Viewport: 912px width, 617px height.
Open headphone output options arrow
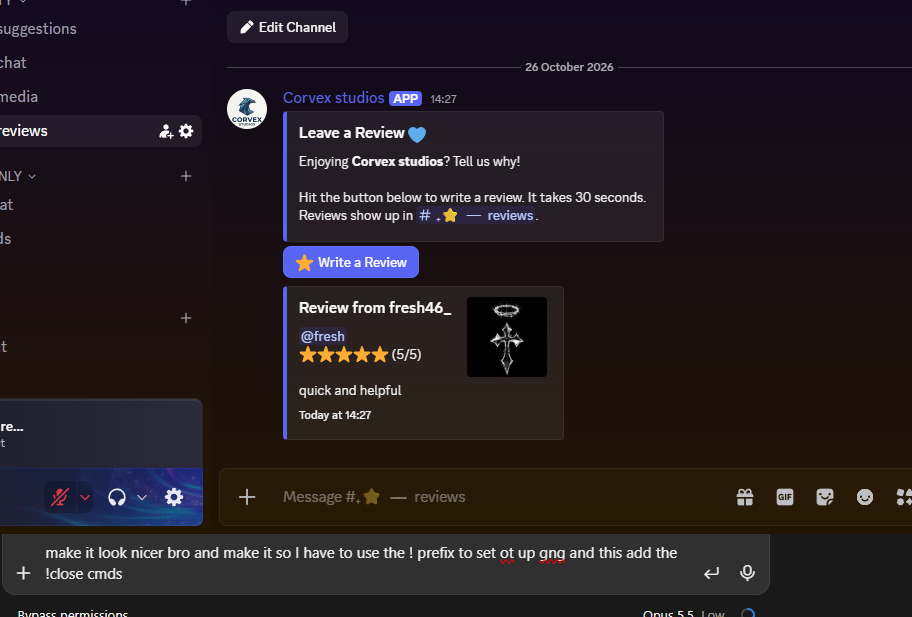pos(141,497)
